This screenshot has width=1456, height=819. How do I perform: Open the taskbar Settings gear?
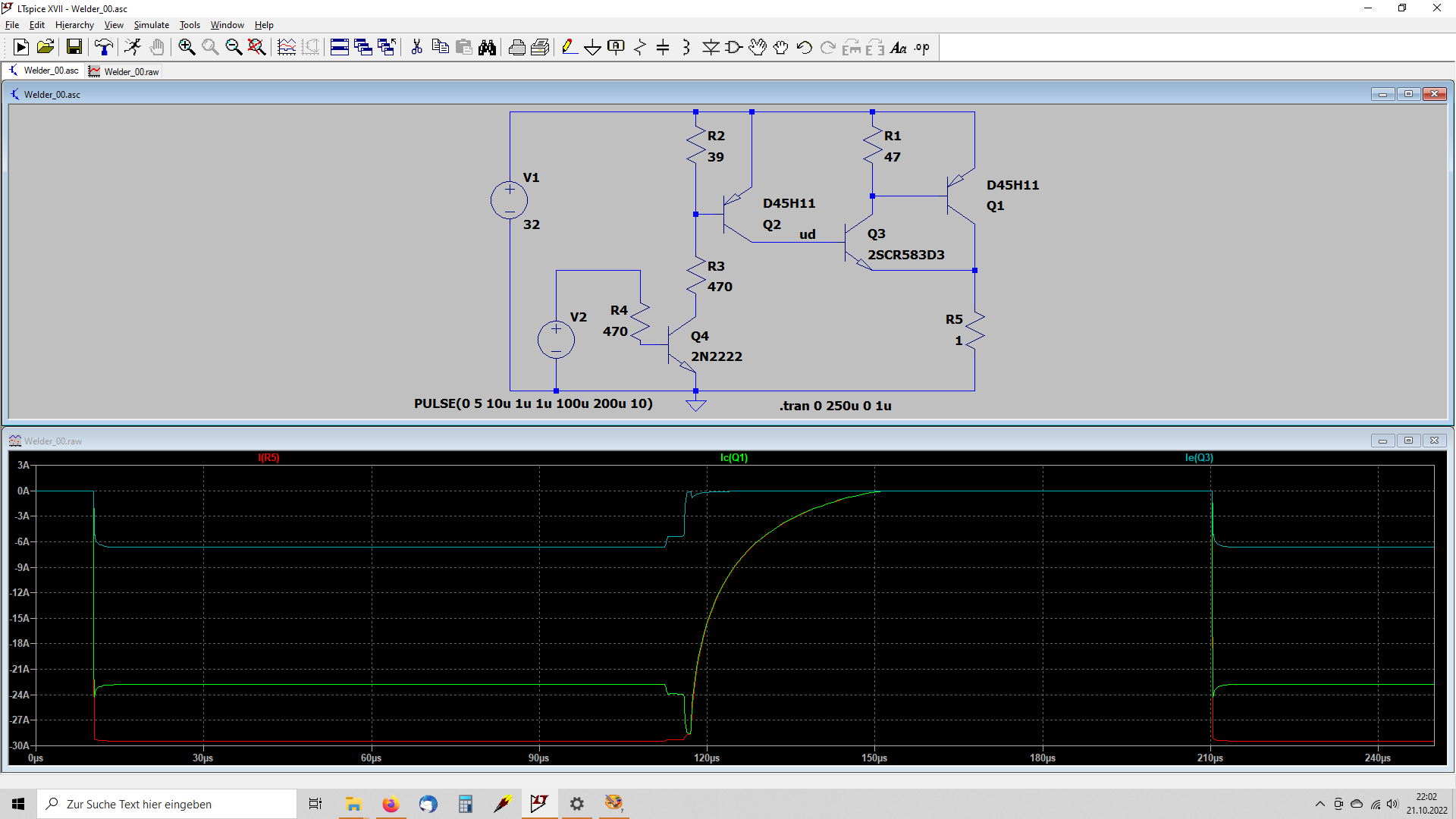coord(577,804)
